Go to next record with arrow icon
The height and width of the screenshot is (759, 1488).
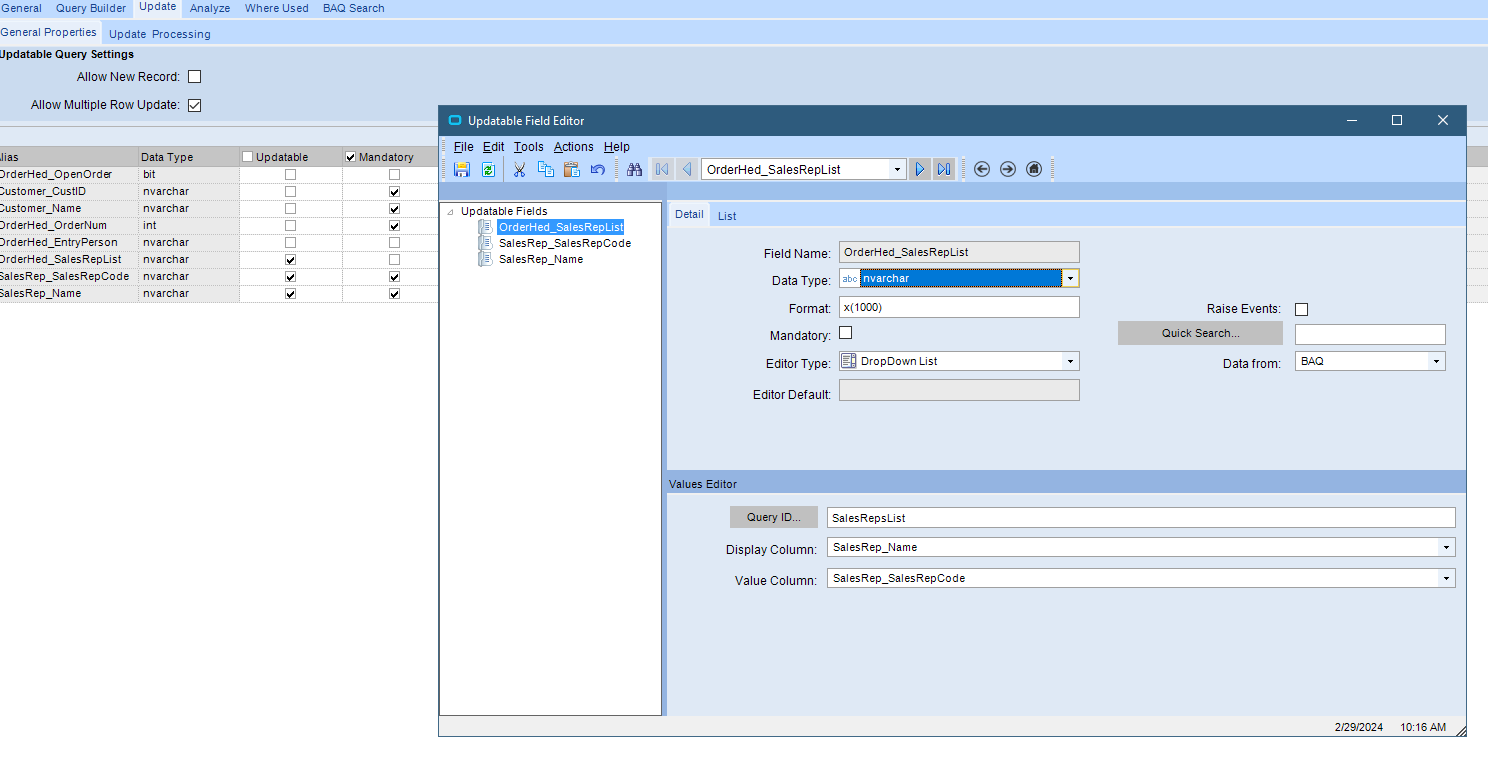tap(920, 169)
